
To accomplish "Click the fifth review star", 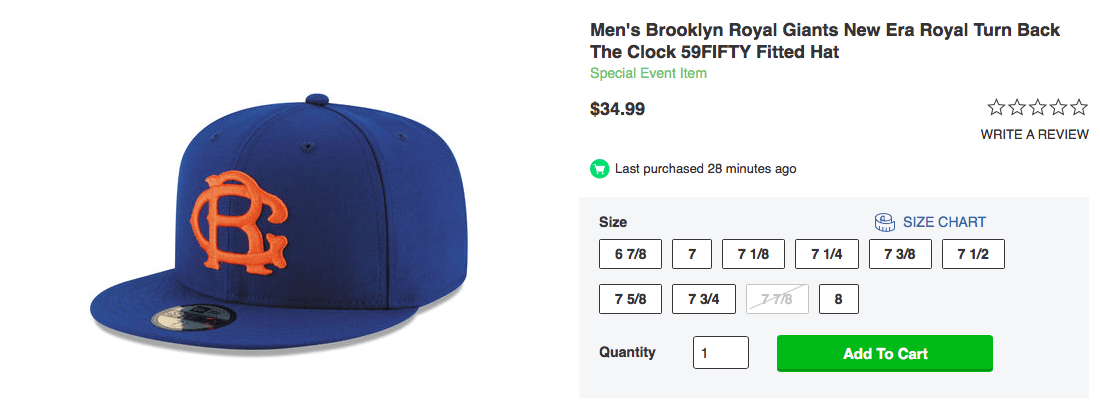I will tap(1080, 108).
